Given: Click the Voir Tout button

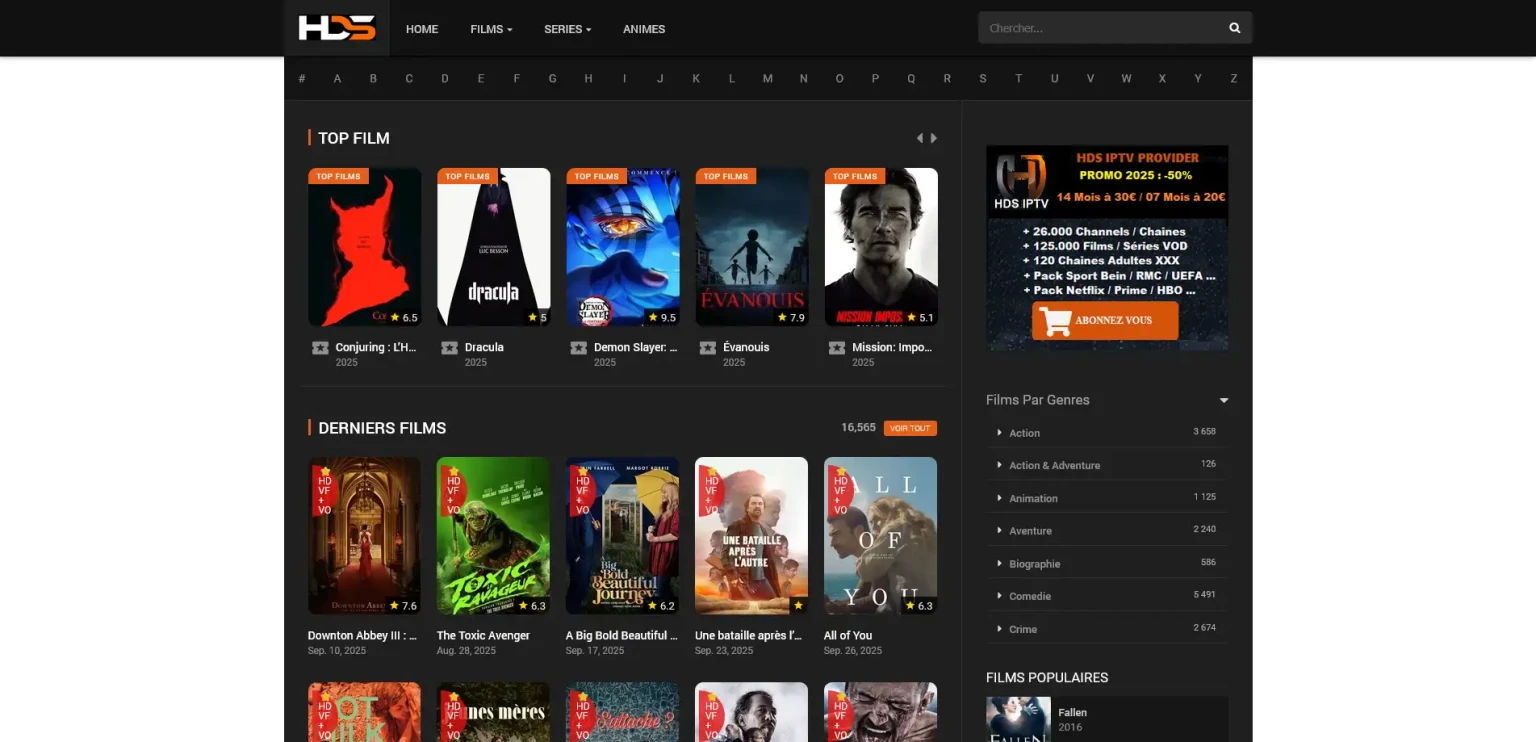Looking at the screenshot, I should 910,428.
